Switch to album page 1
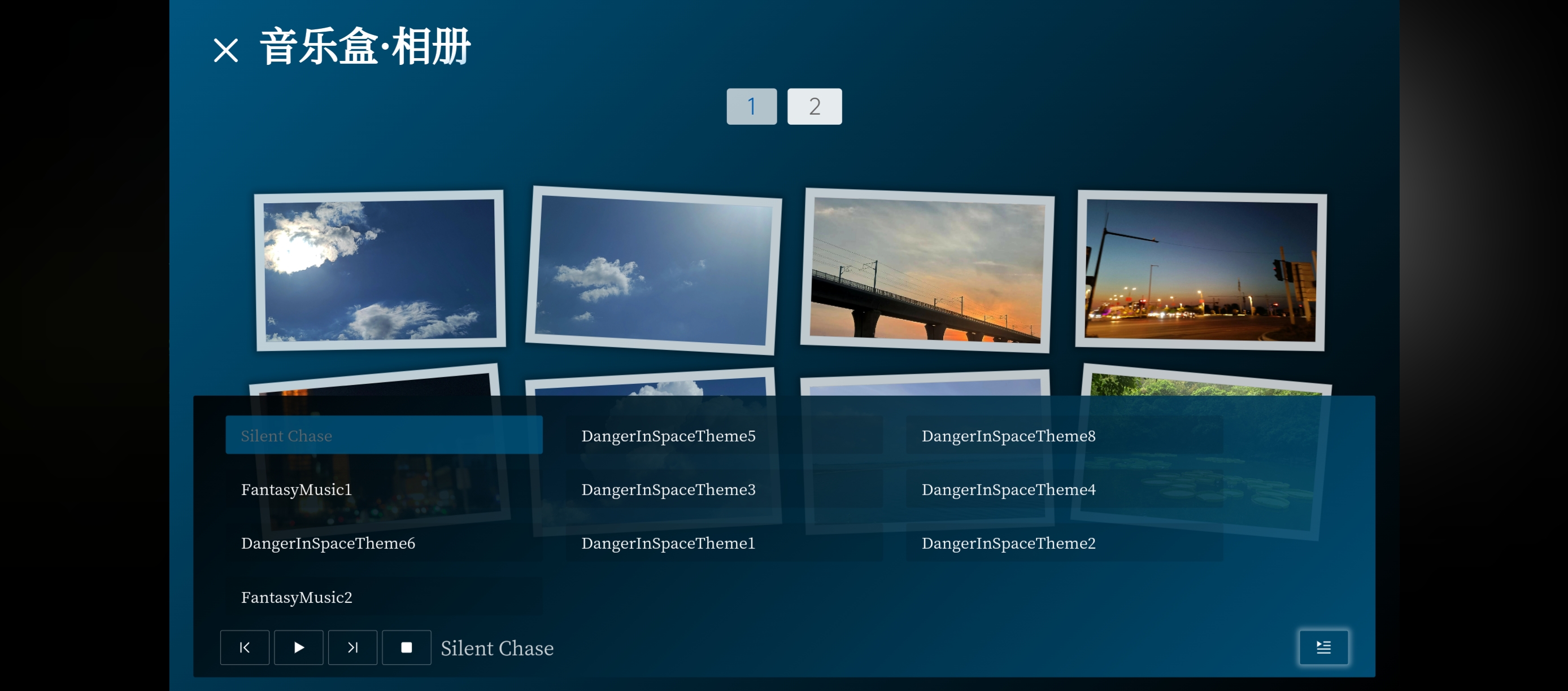The height and width of the screenshot is (691, 1568). (751, 107)
